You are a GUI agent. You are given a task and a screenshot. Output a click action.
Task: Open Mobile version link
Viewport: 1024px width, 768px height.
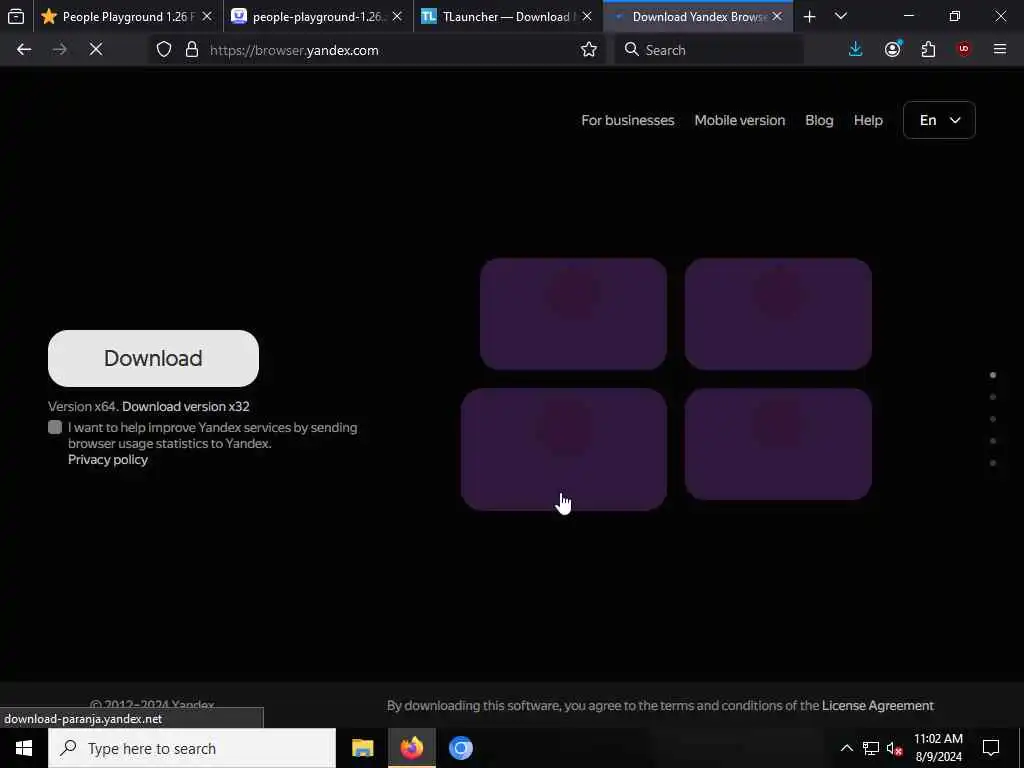click(x=739, y=120)
